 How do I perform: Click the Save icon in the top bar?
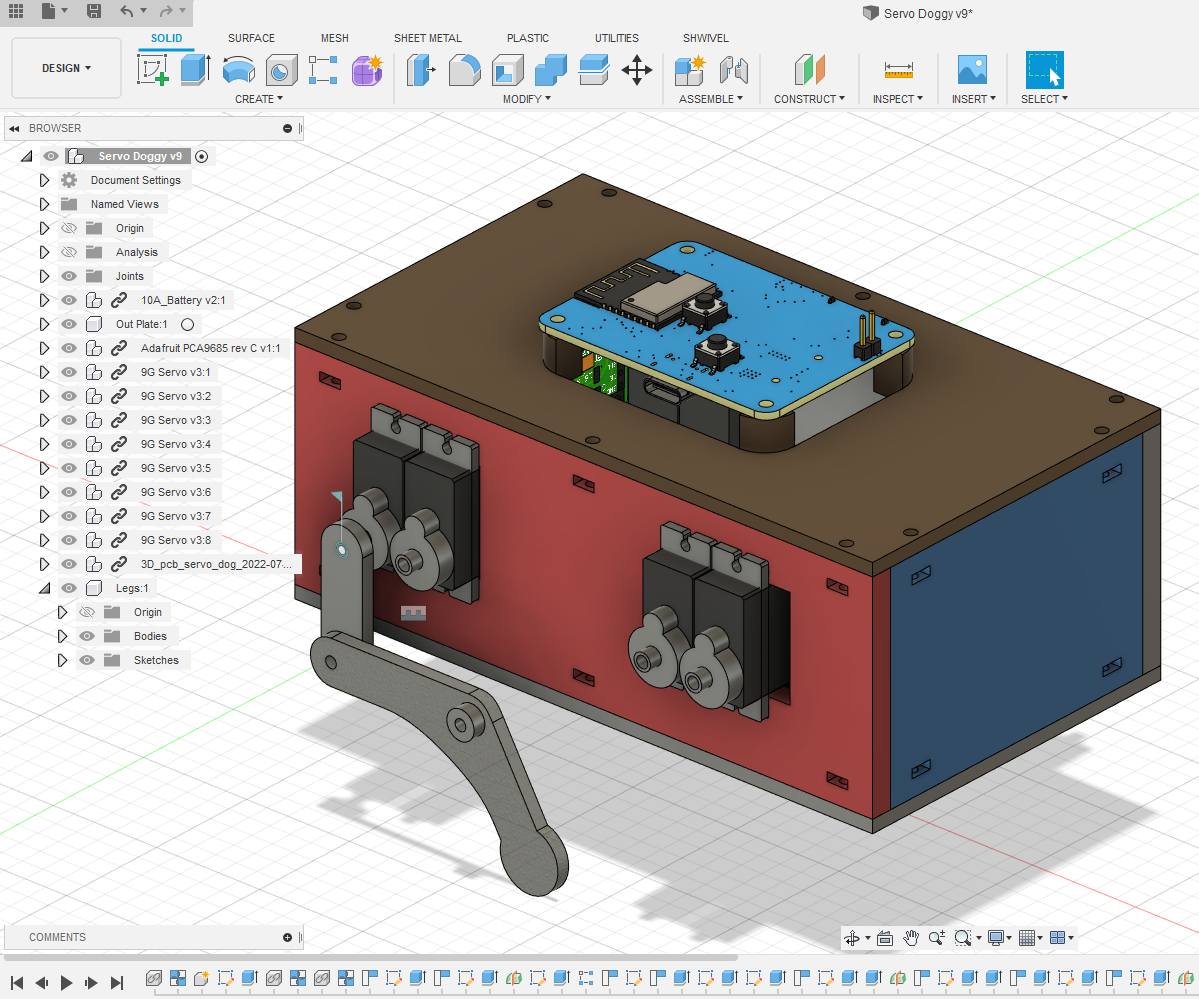(x=93, y=11)
